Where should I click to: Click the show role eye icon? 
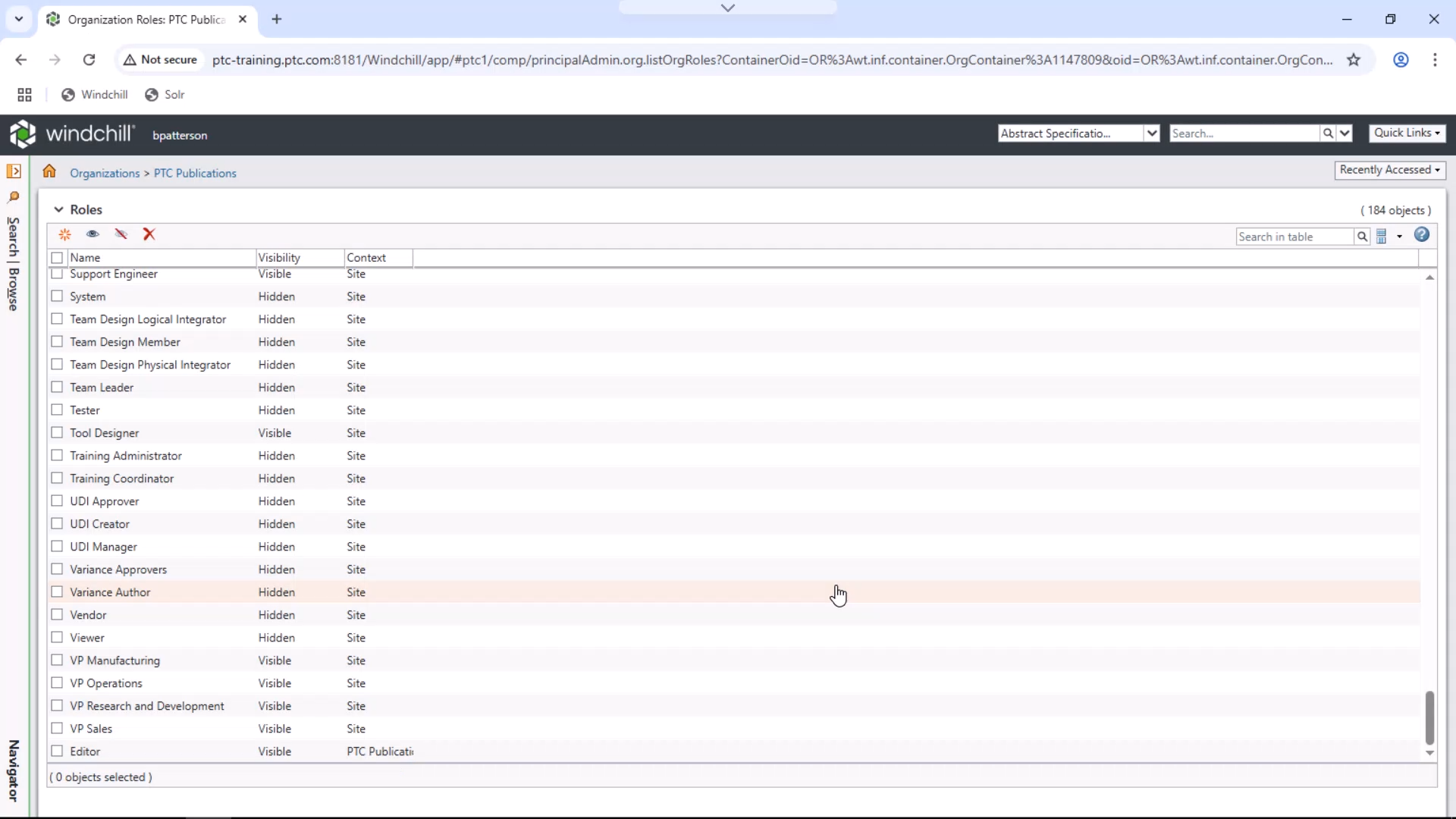[93, 234]
